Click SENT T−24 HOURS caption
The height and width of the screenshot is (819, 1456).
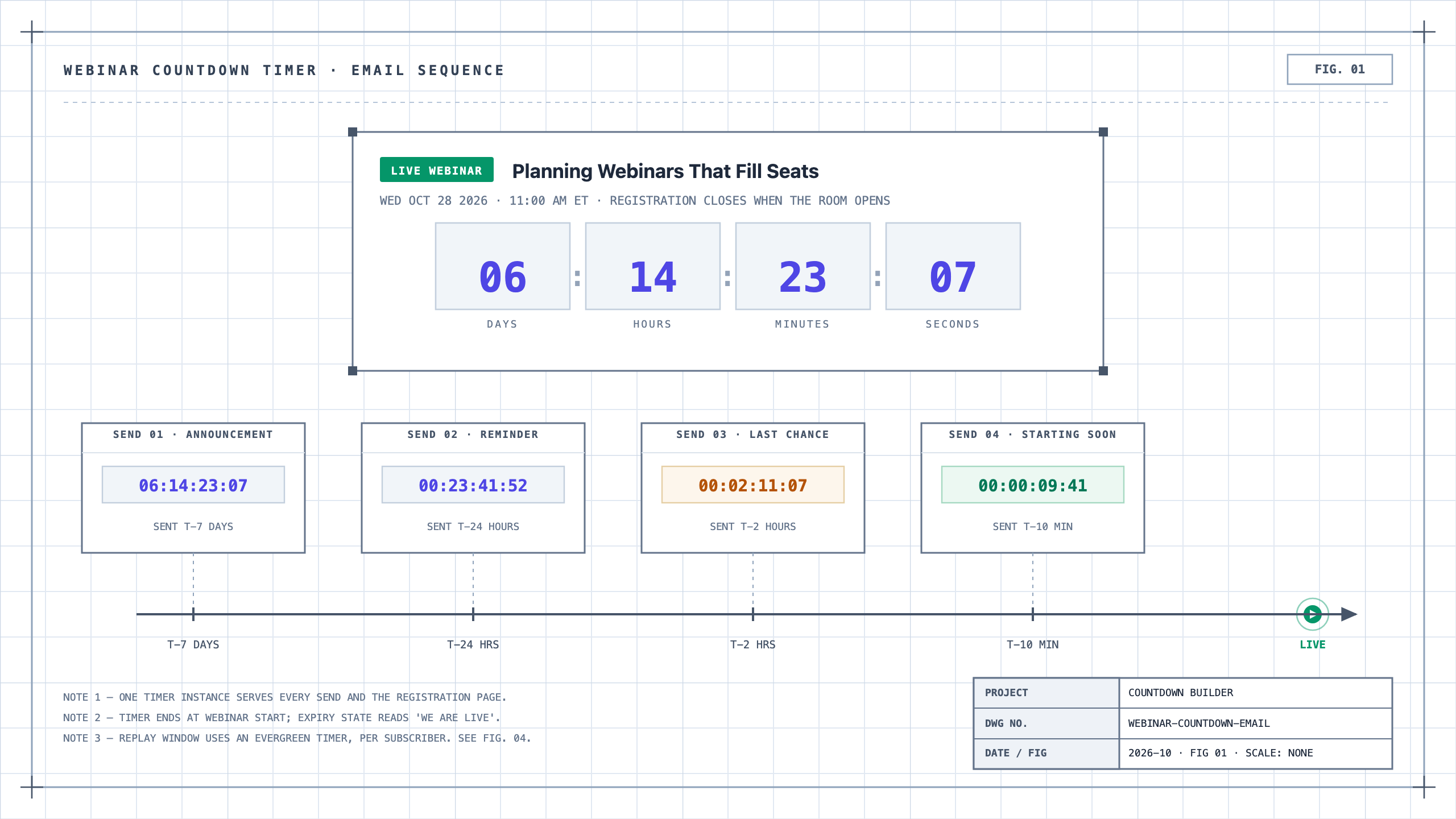click(x=473, y=527)
